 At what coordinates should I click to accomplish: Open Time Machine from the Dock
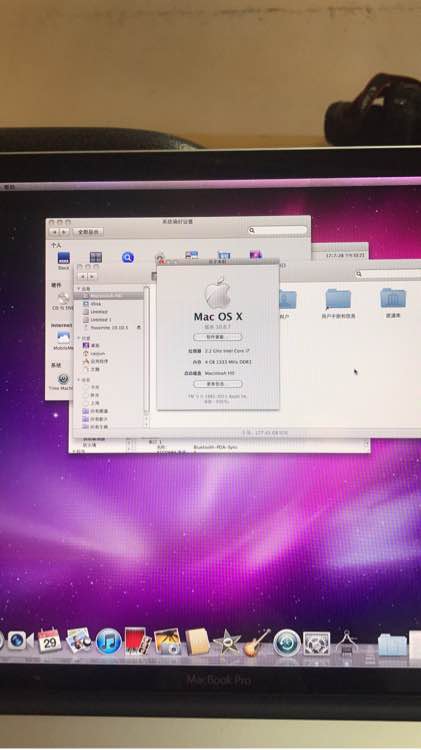tap(287, 643)
